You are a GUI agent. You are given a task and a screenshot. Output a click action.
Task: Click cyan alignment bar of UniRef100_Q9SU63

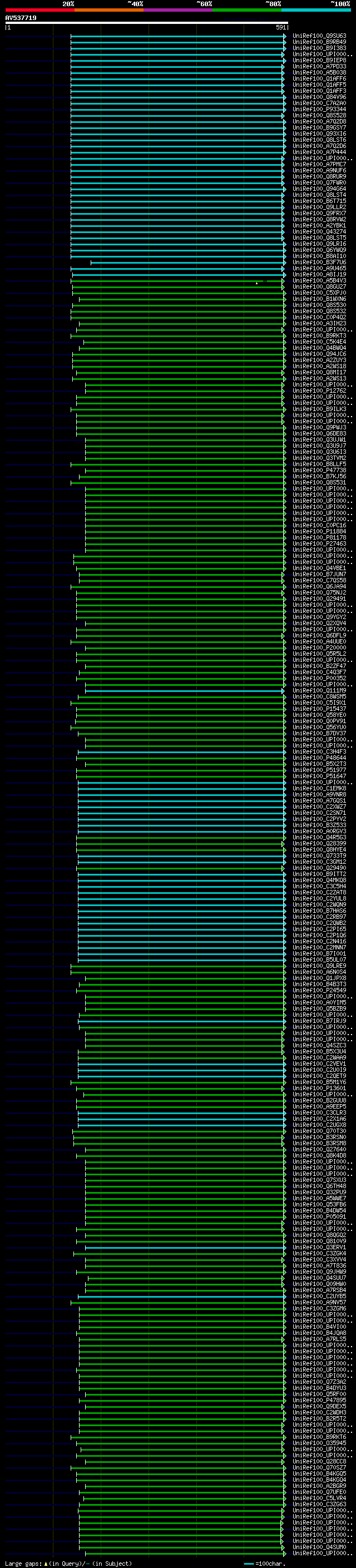[x=177, y=36]
